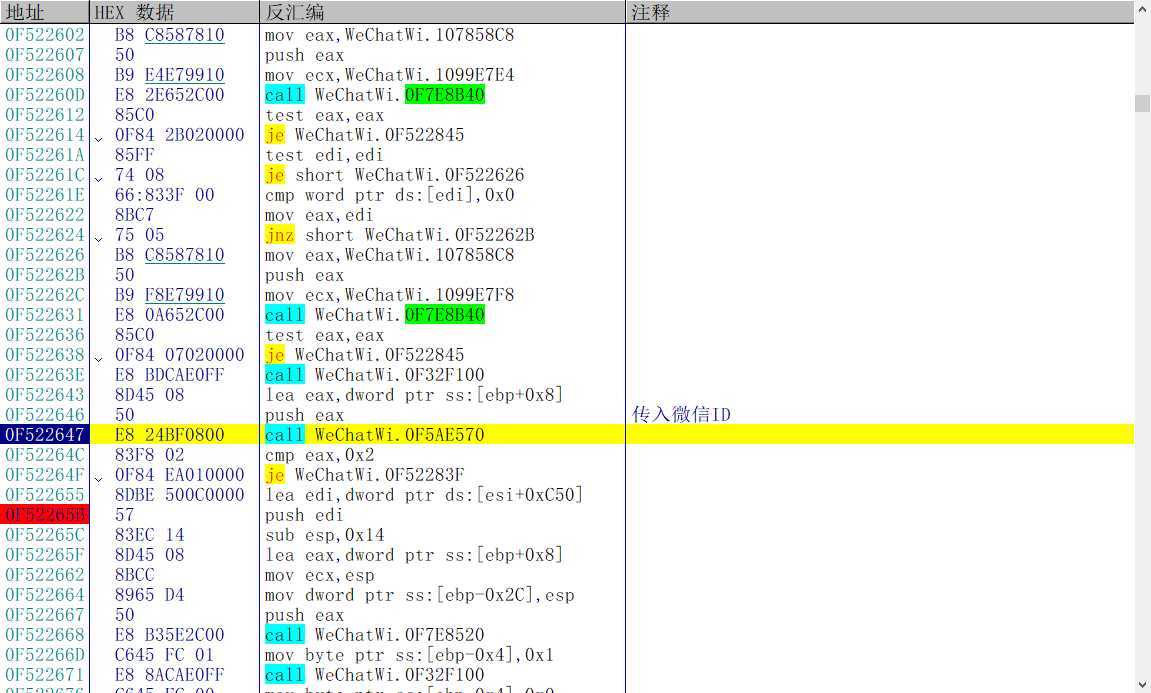Click hex bytes E8 24BF0800

(170, 435)
